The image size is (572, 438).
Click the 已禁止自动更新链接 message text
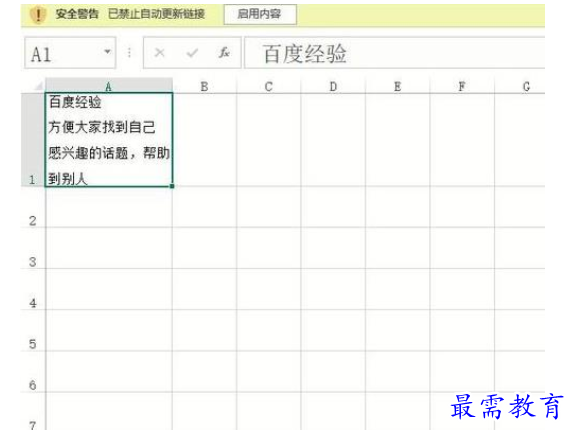tap(156, 15)
